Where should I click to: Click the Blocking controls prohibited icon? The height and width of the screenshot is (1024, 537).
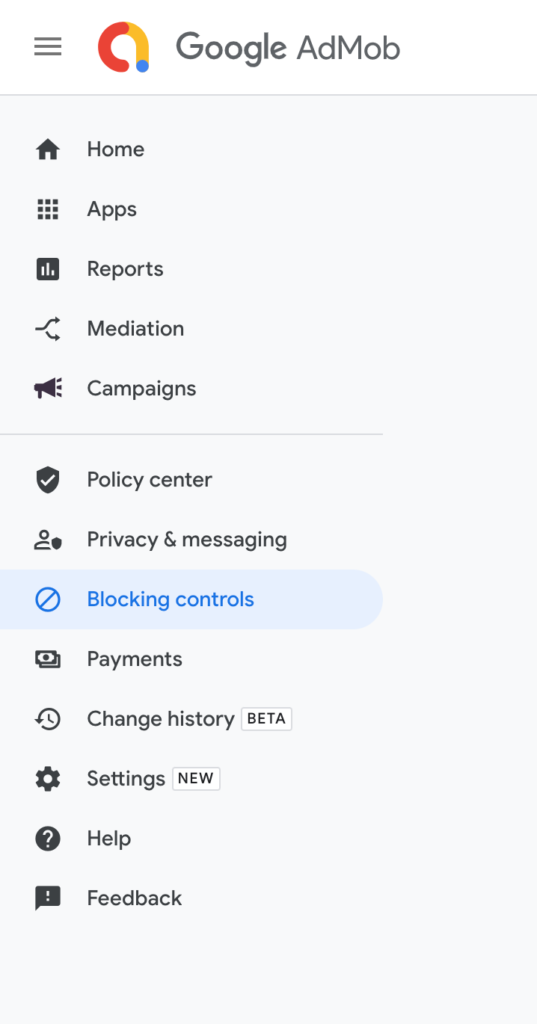coord(48,600)
